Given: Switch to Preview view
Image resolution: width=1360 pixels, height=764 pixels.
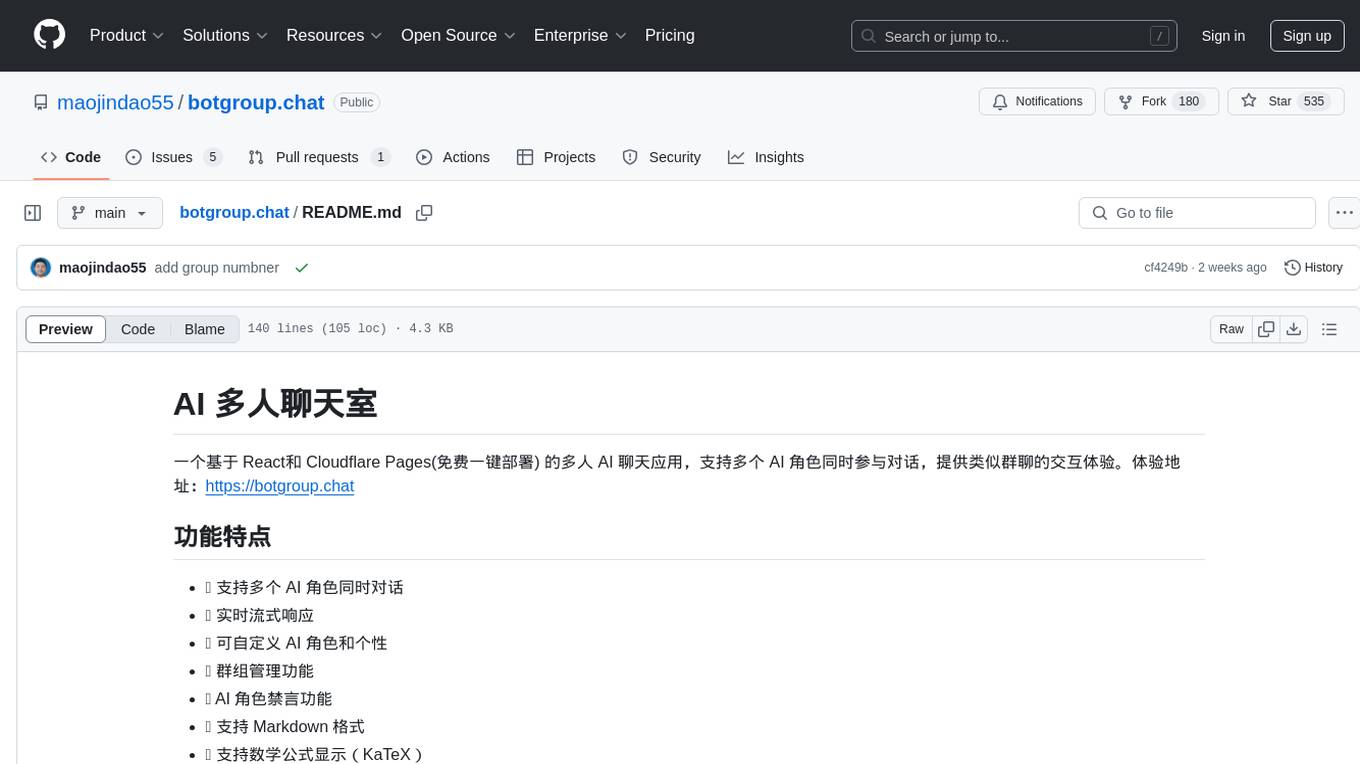Looking at the screenshot, I should 66,329.
